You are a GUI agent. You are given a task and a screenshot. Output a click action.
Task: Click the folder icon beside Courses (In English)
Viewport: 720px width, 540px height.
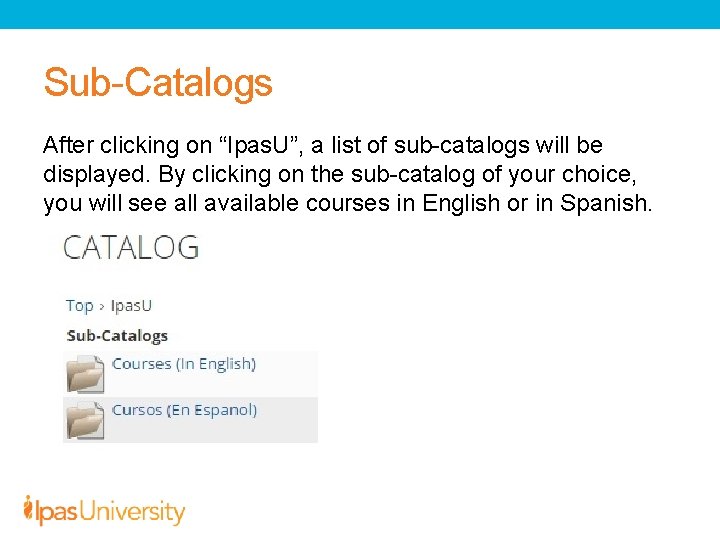[x=85, y=376]
